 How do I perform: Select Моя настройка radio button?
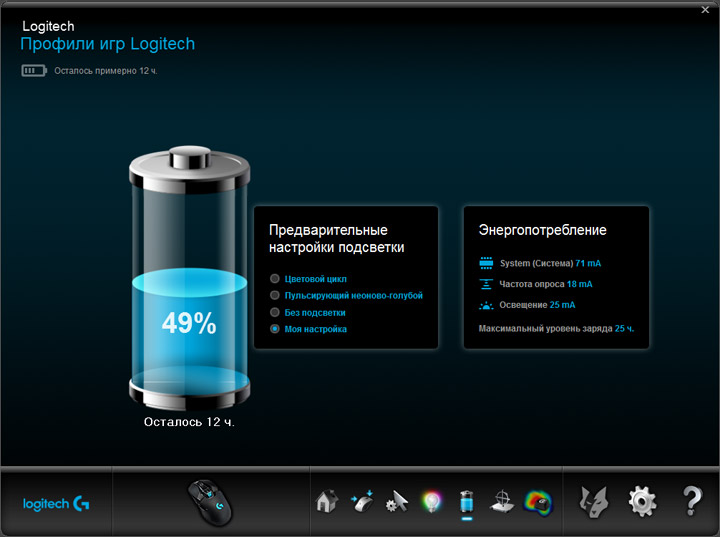point(275,328)
